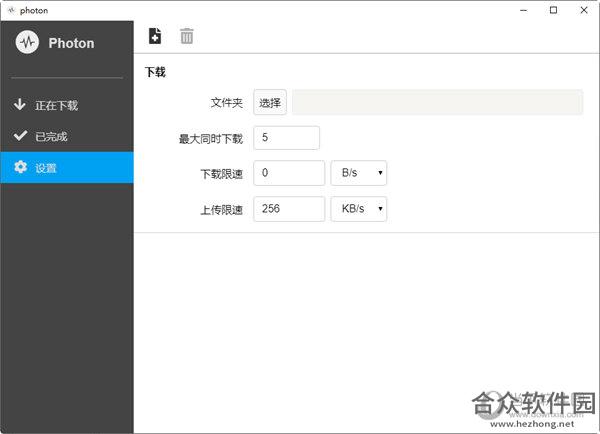The image size is (600, 434).
Task: Open the B/s download speed unit dropdown
Action: coord(359,173)
